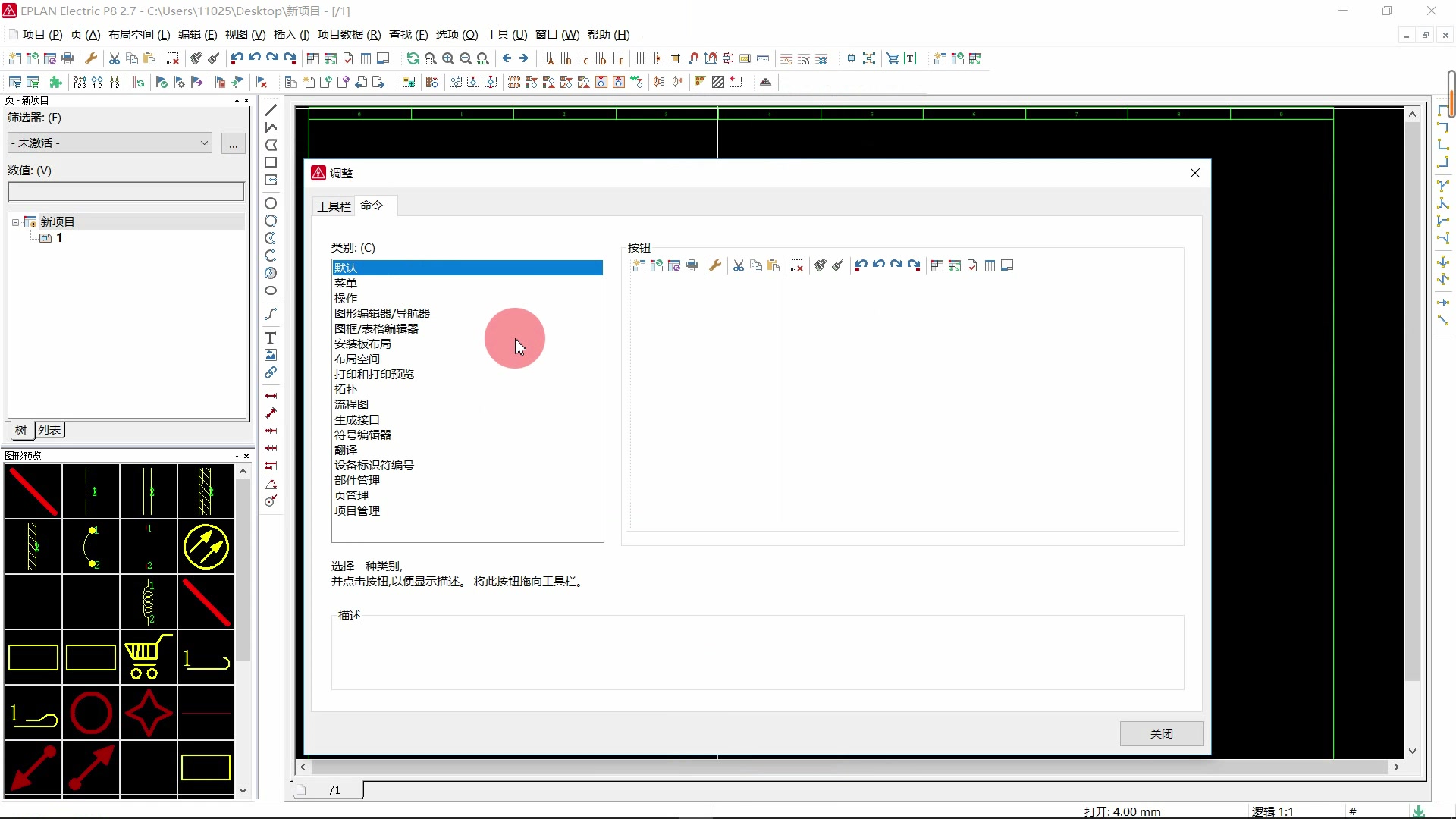Click the 关闭 button to close dialog
Viewport: 1456px width, 819px height.
pos(1162,733)
